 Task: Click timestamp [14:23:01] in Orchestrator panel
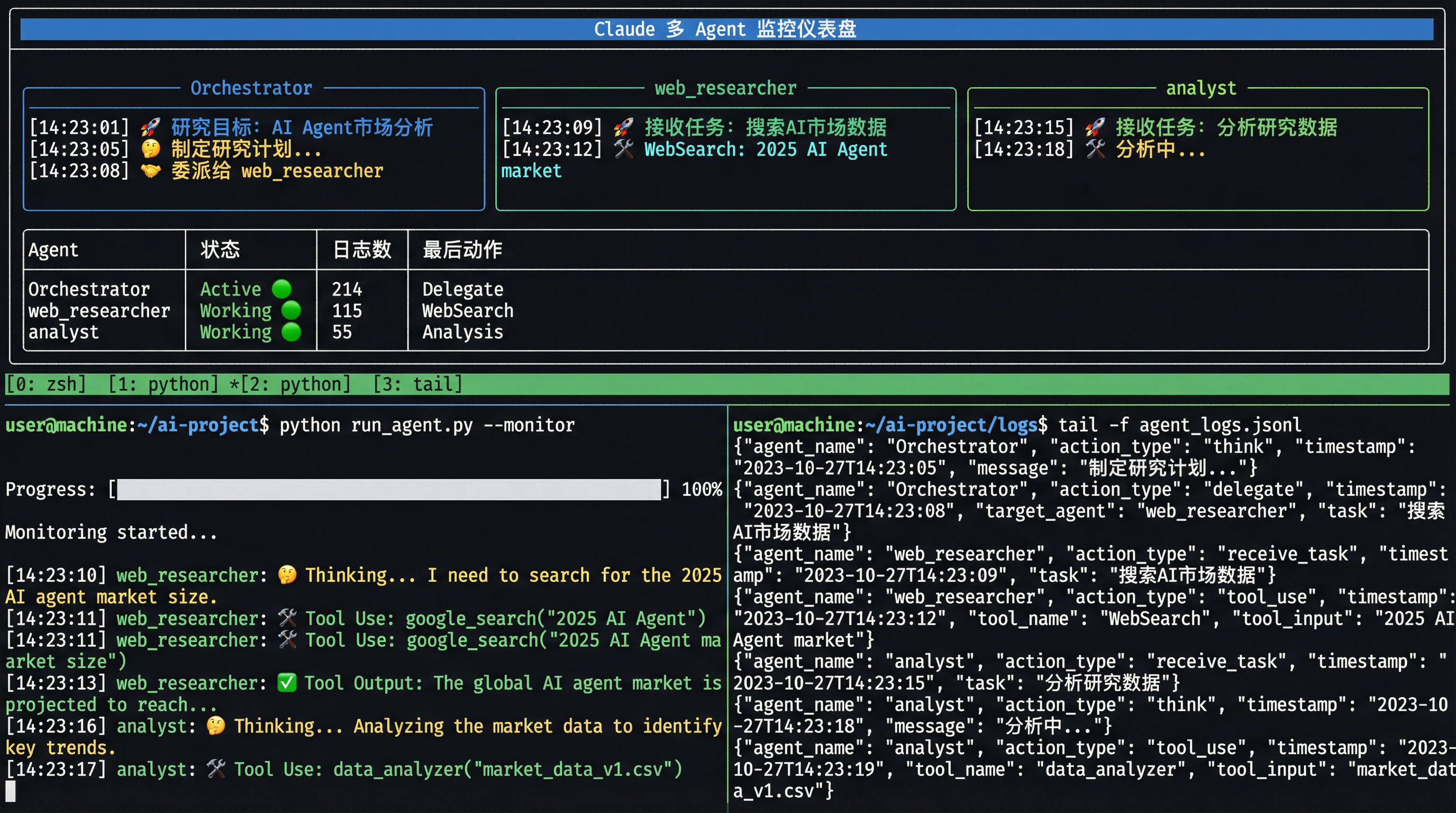[79, 127]
